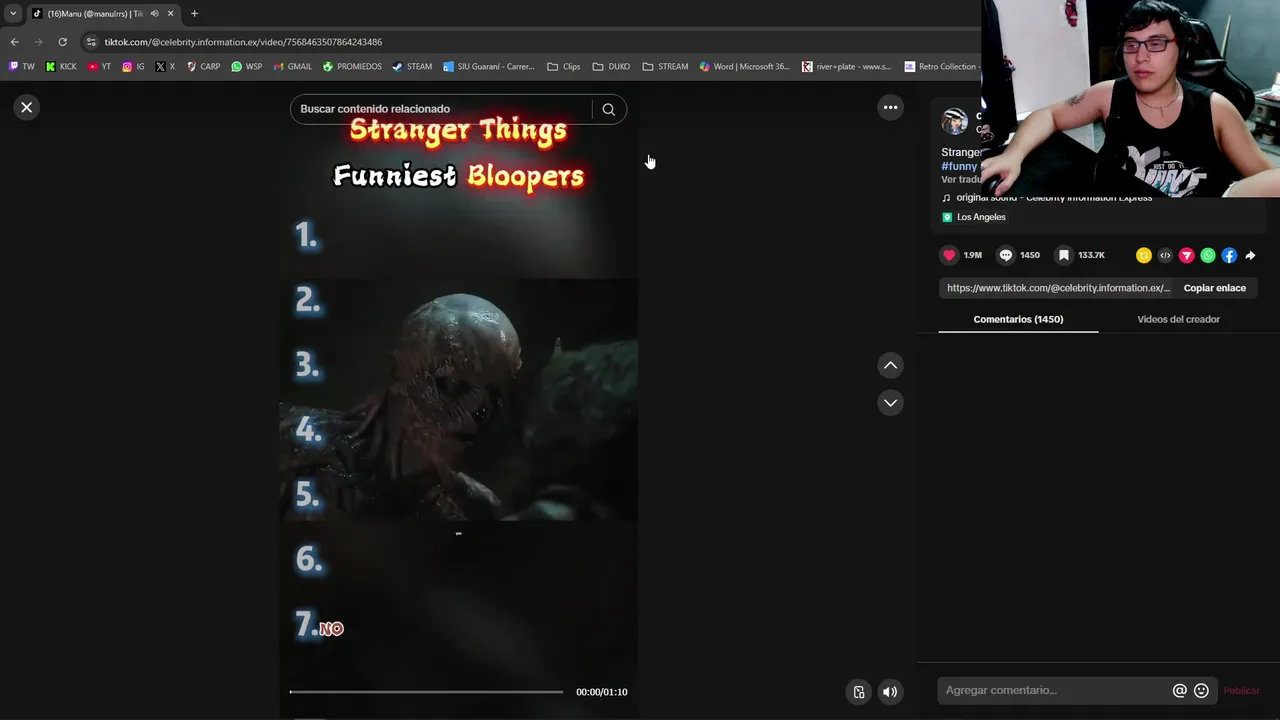Open more share options arrow
Image resolution: width=1280 pixels, height=720 pixels.
[1250, 255]
